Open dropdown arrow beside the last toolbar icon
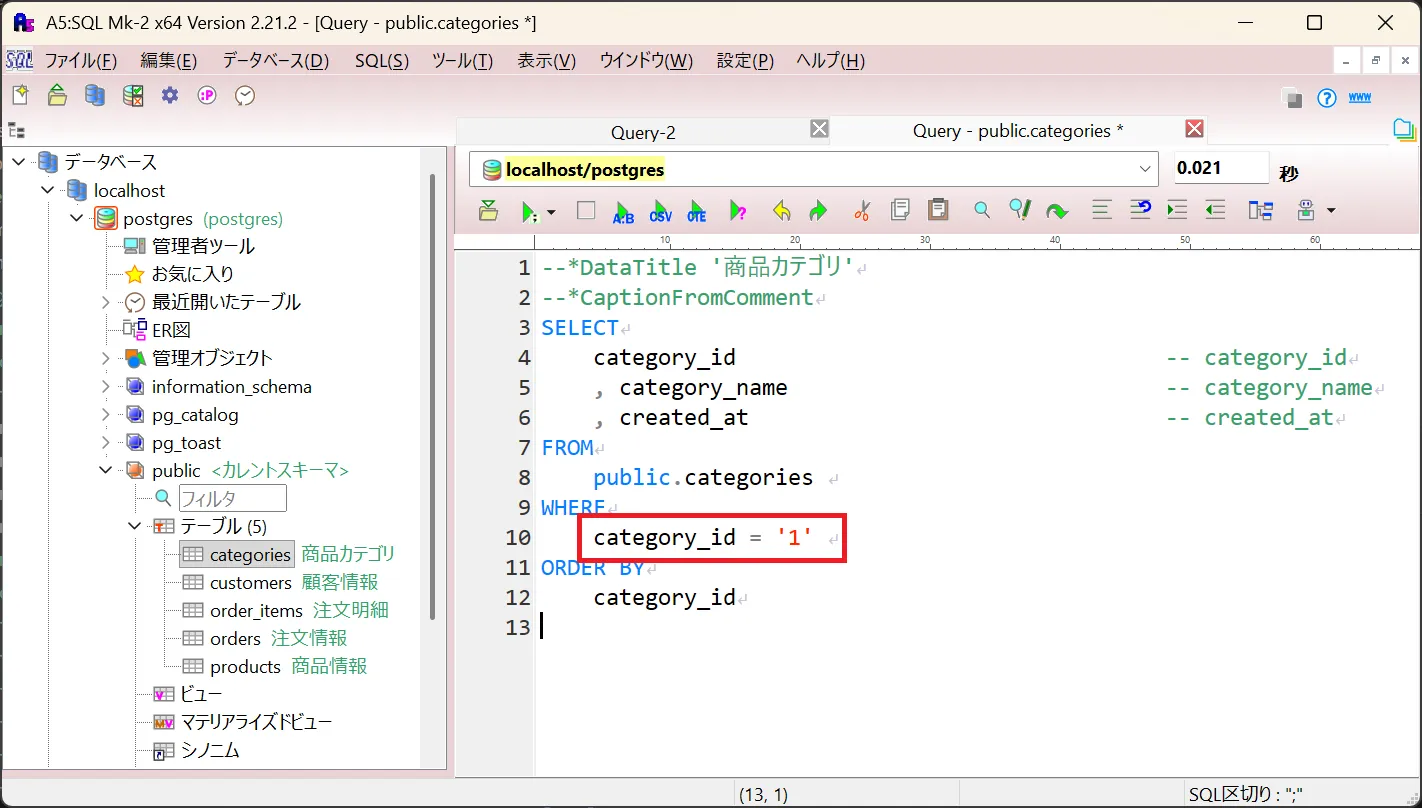This screenshot has width=1422, height=808. pos(1330,211)
